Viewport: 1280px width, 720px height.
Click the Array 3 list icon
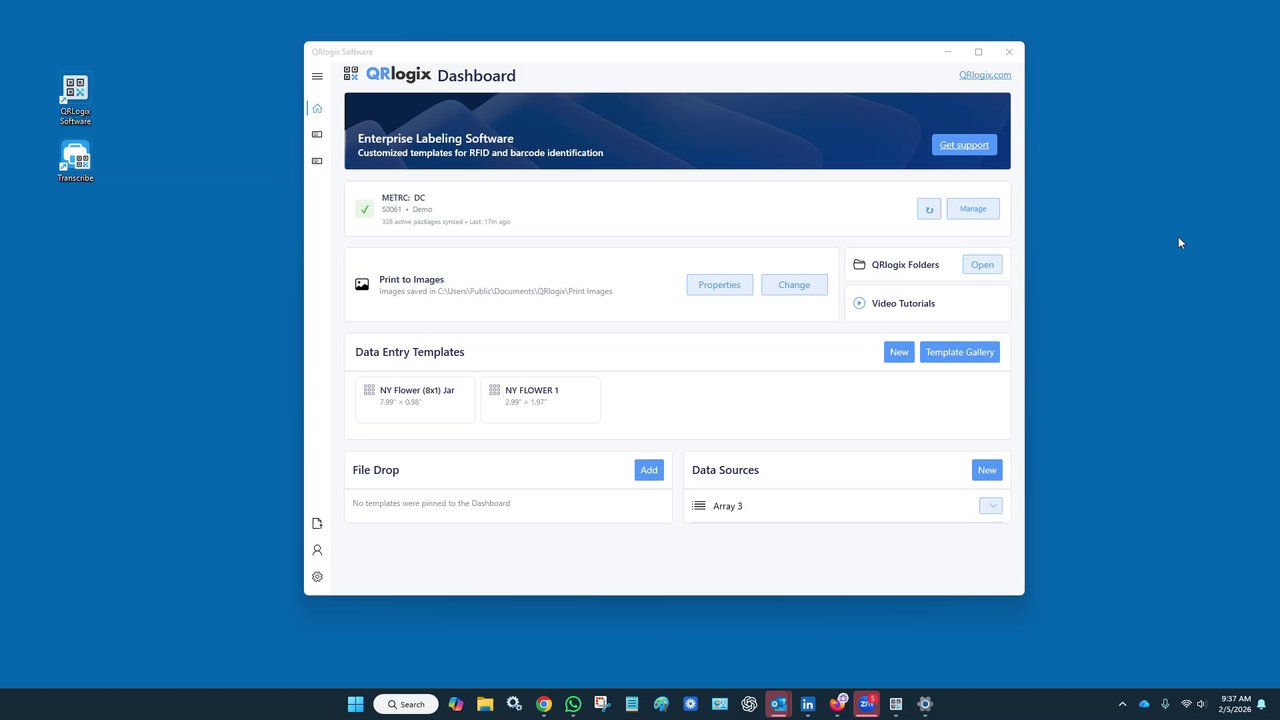point(699,506)
